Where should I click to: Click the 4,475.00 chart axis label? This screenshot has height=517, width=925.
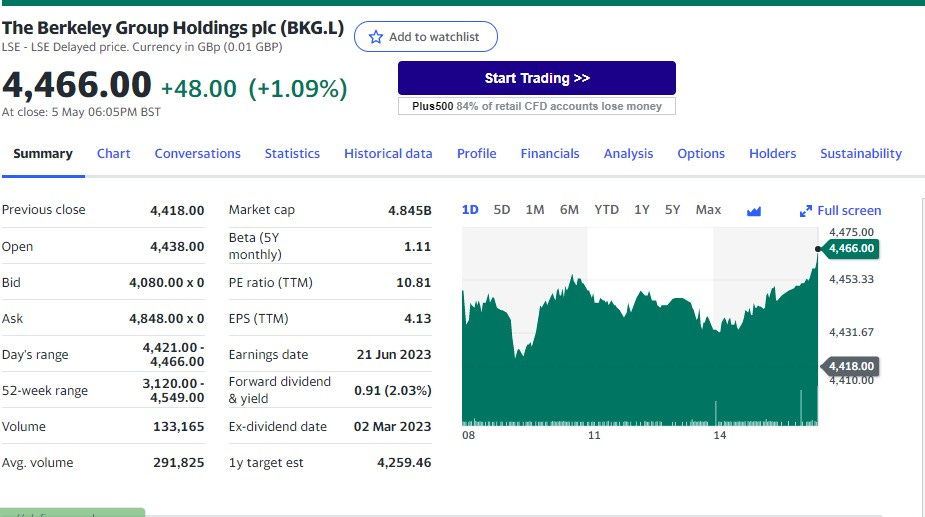pyautogui.click(x=851, y=233)
